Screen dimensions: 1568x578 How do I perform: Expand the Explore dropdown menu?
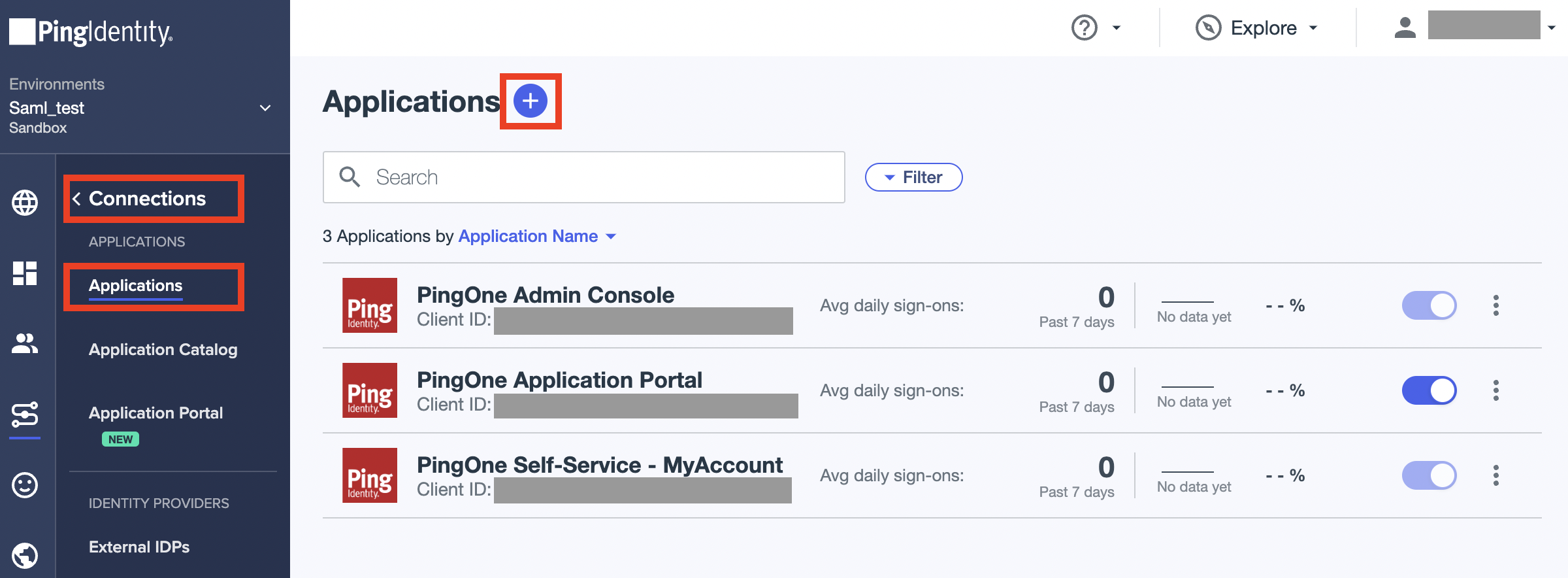[x=1313, y=28]
